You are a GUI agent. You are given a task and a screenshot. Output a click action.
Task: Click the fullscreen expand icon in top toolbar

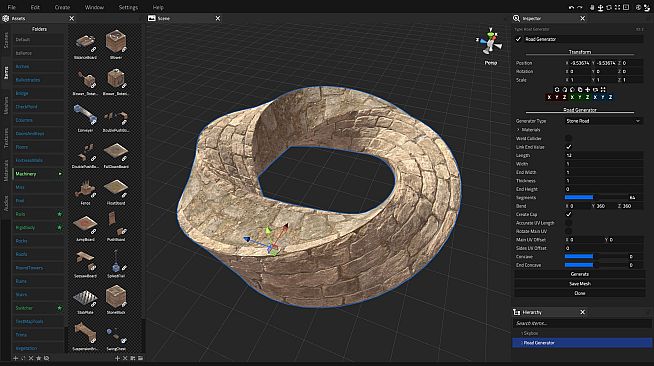[617, 8]
